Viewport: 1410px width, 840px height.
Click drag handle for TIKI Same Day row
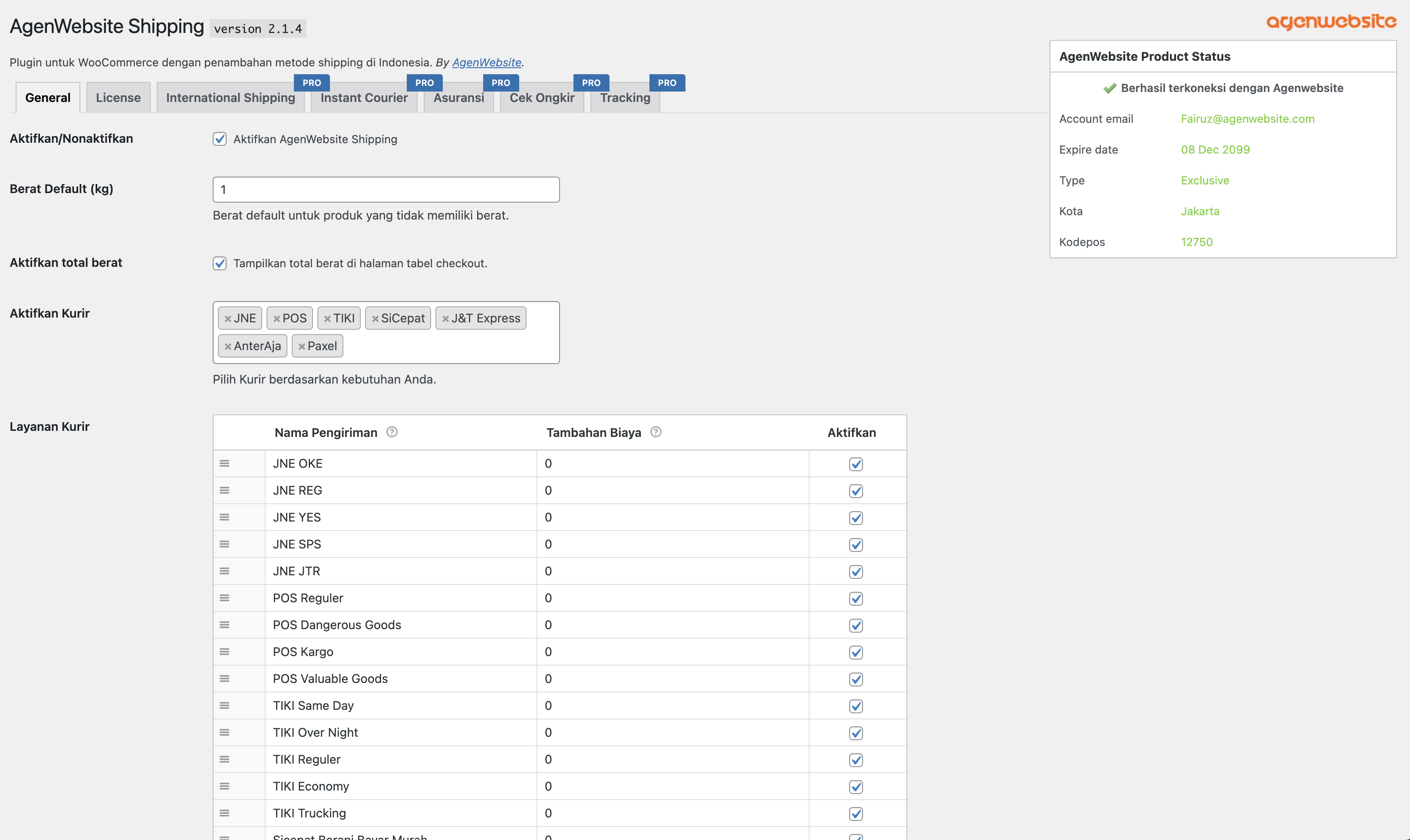[224, 705]
